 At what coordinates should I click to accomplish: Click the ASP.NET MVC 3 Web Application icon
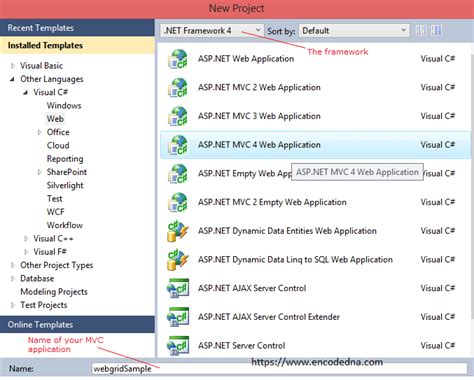[x=178, y=116]
